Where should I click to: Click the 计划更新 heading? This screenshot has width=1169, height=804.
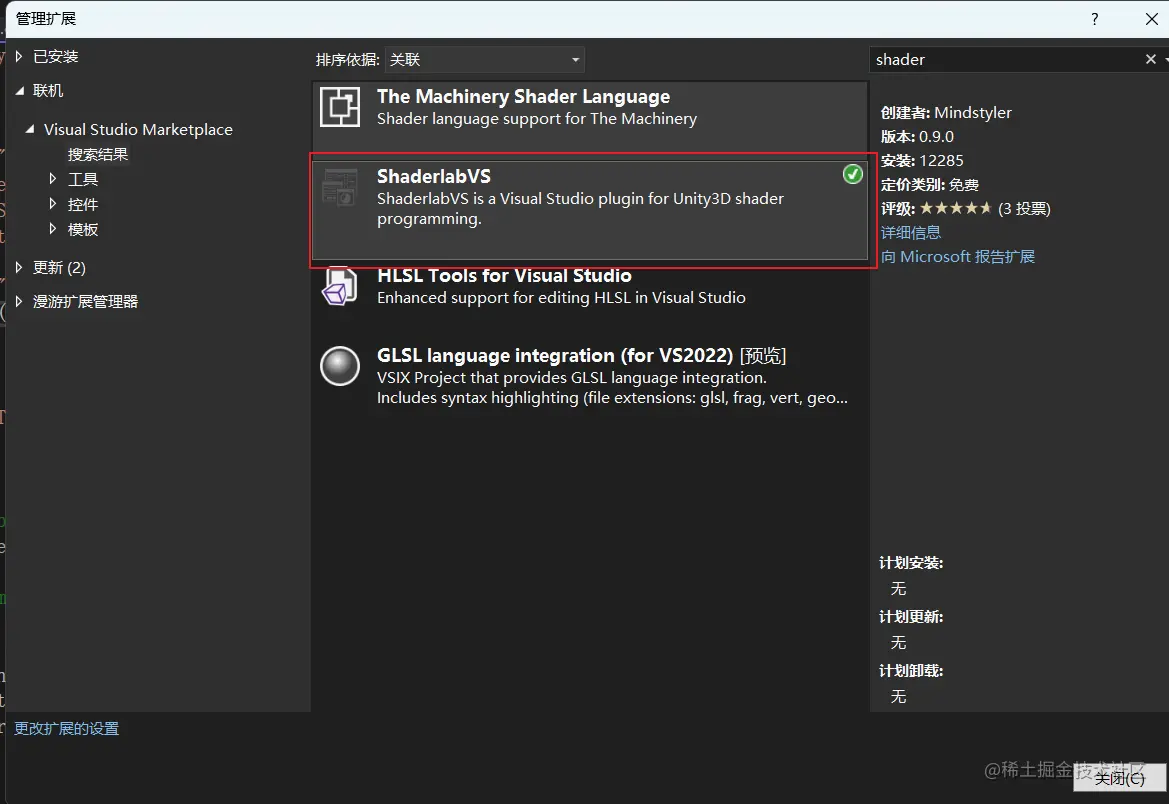coord(911,617)
